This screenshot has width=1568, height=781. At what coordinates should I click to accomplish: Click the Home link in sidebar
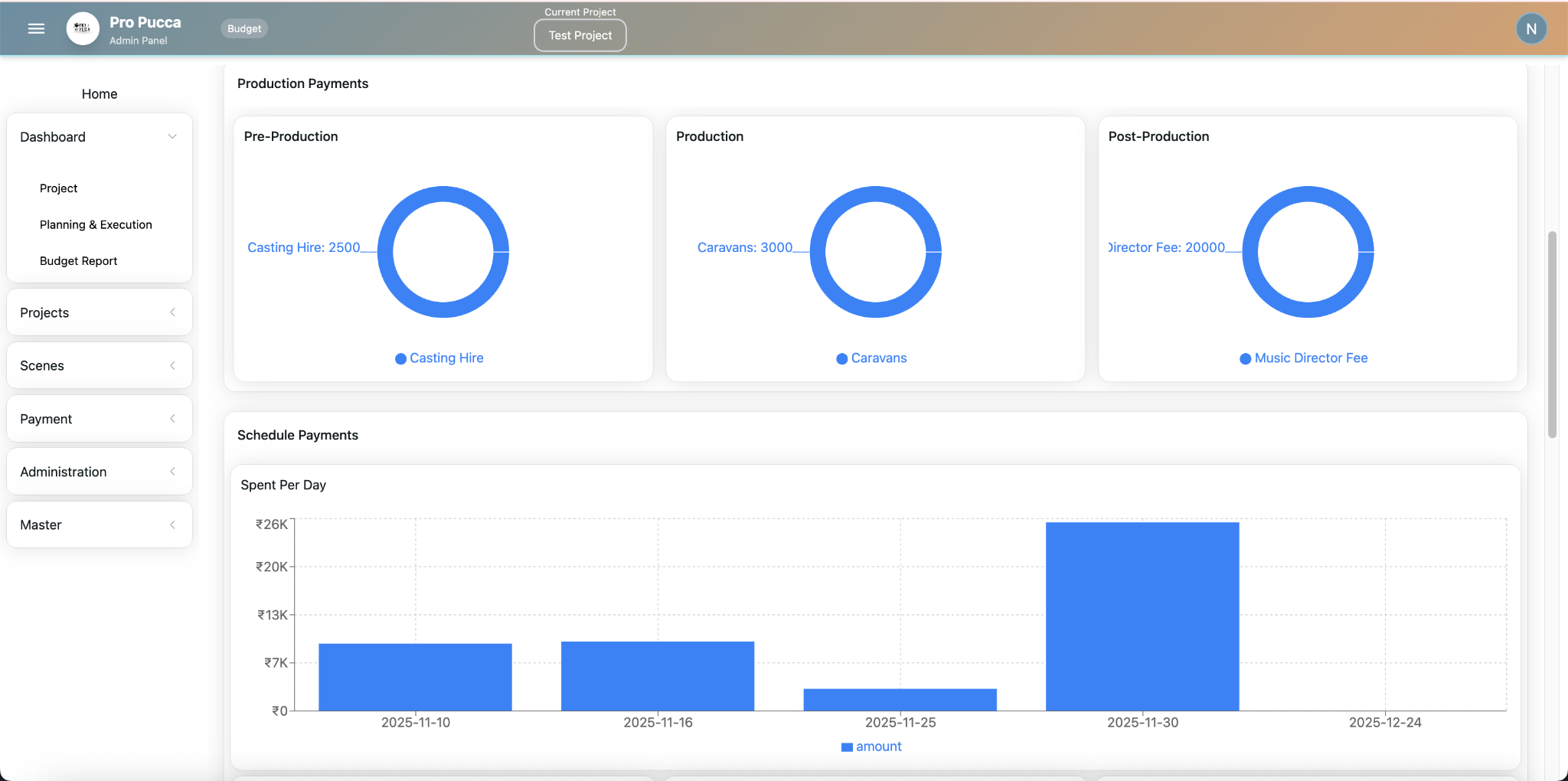point(100,94)
